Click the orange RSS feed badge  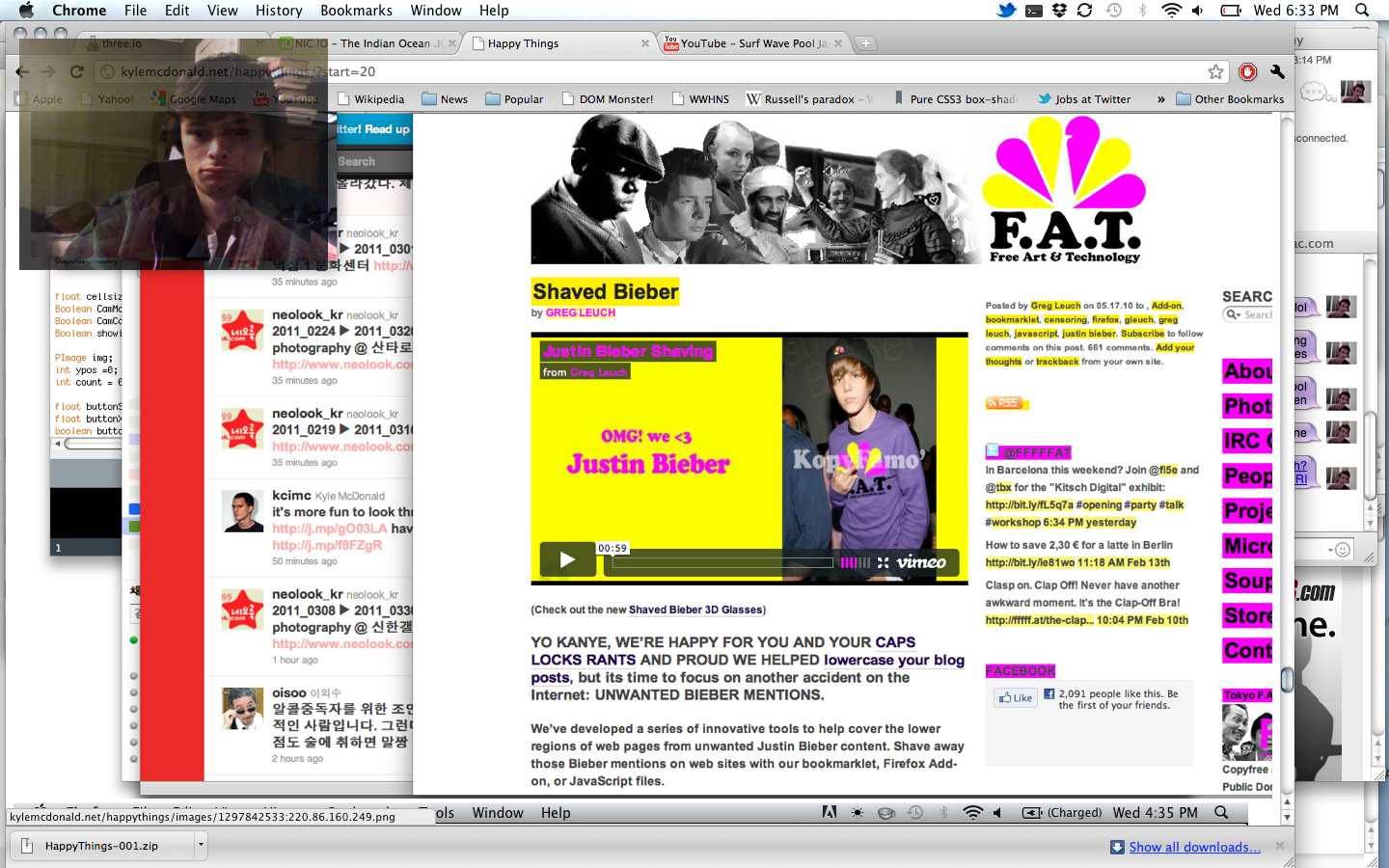pos(1003,403)
